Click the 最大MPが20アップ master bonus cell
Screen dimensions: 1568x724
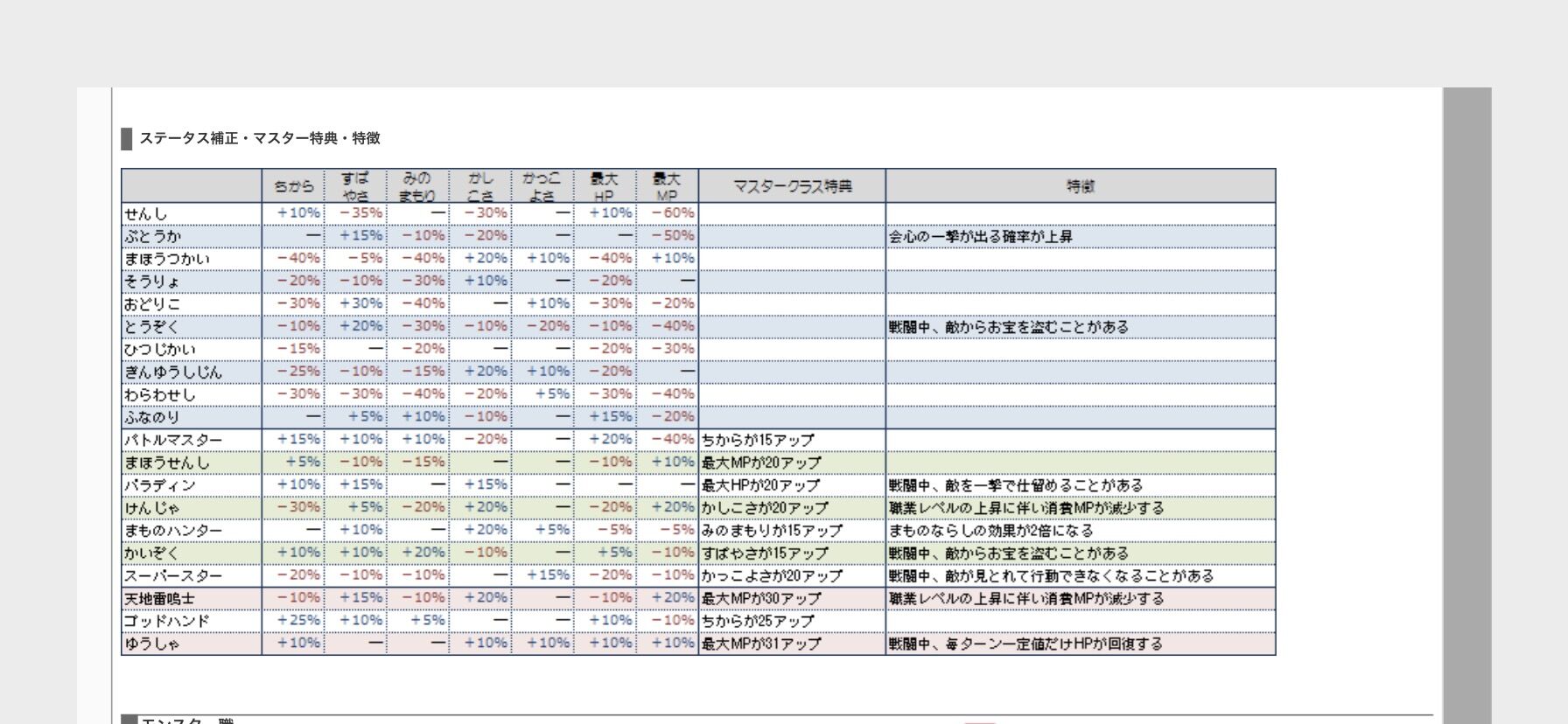pyautogui.click(x=761, y=463)
